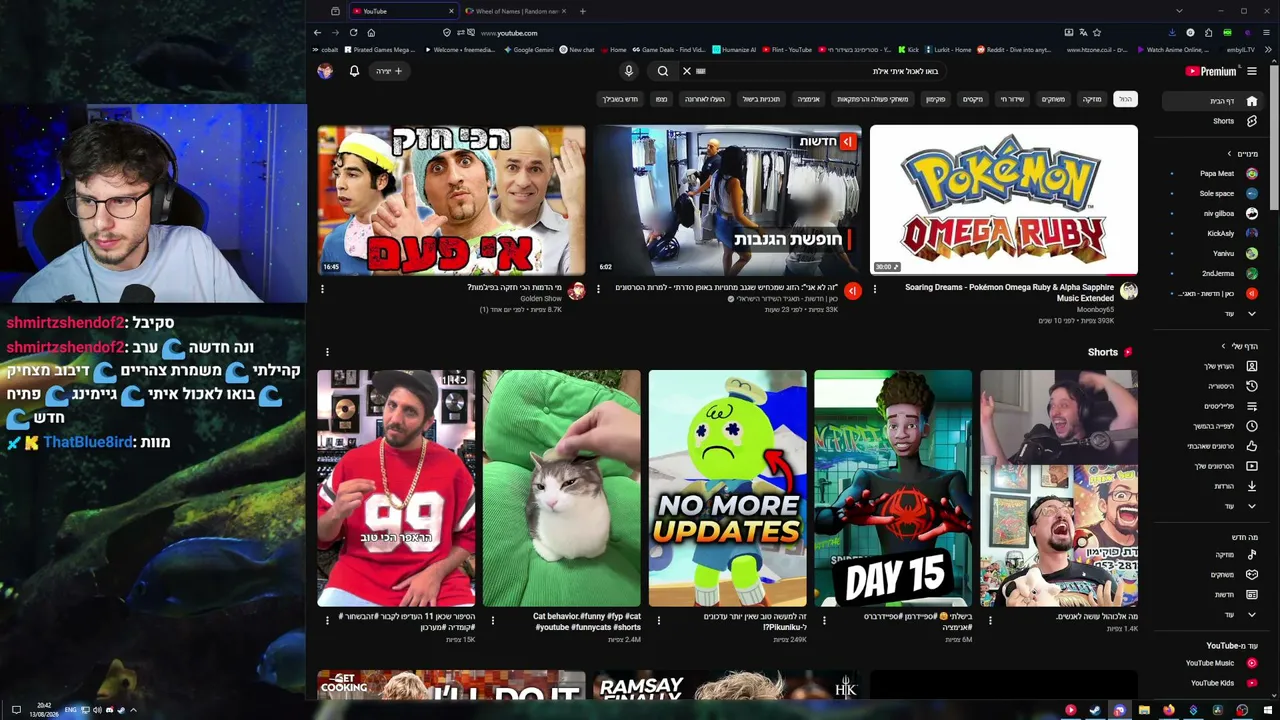Click the browser home button

point(371,32)
